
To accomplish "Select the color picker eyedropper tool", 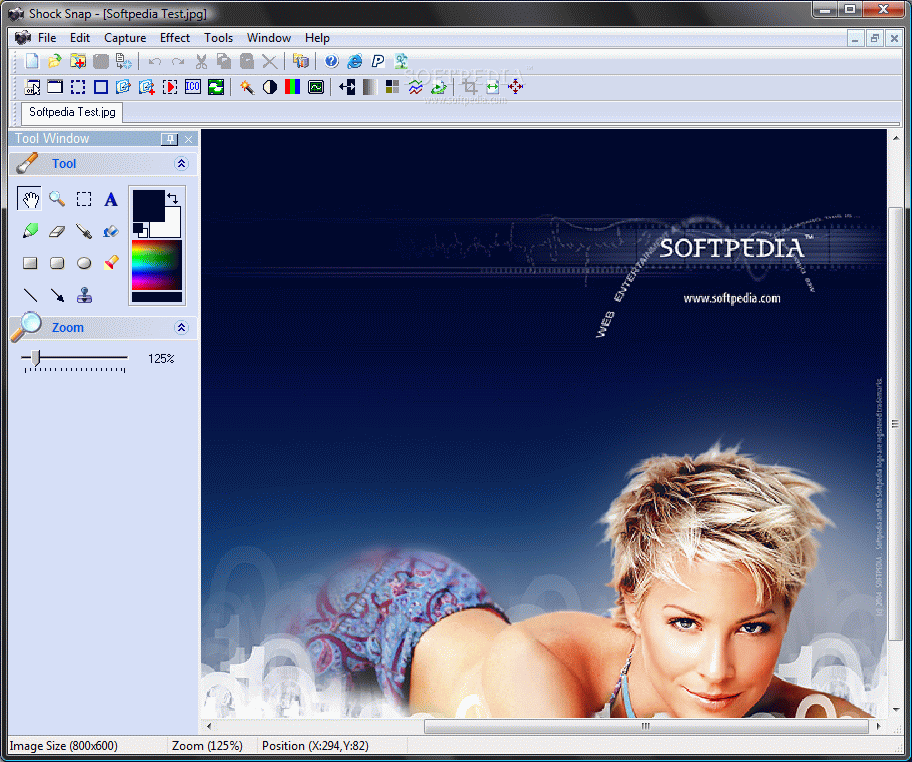I will (84, 232).
